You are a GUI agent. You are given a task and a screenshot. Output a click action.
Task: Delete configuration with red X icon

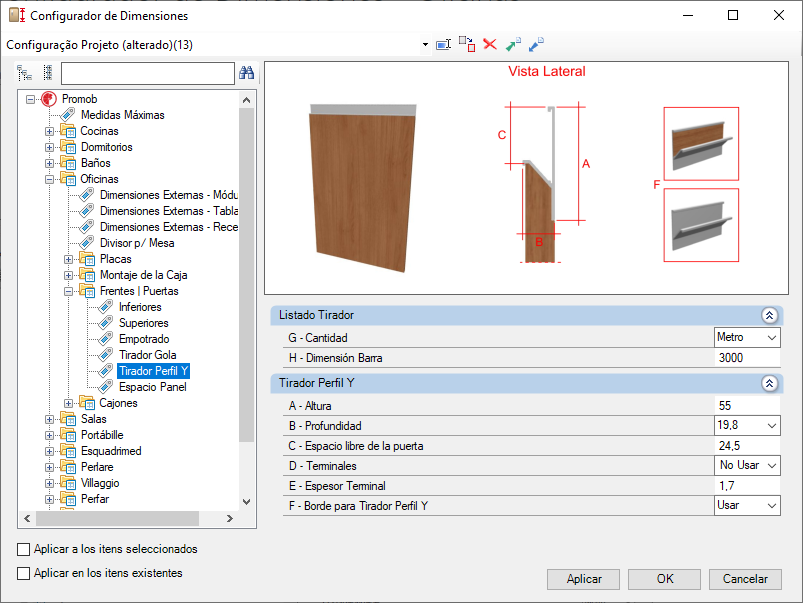(x=490, y=45)
